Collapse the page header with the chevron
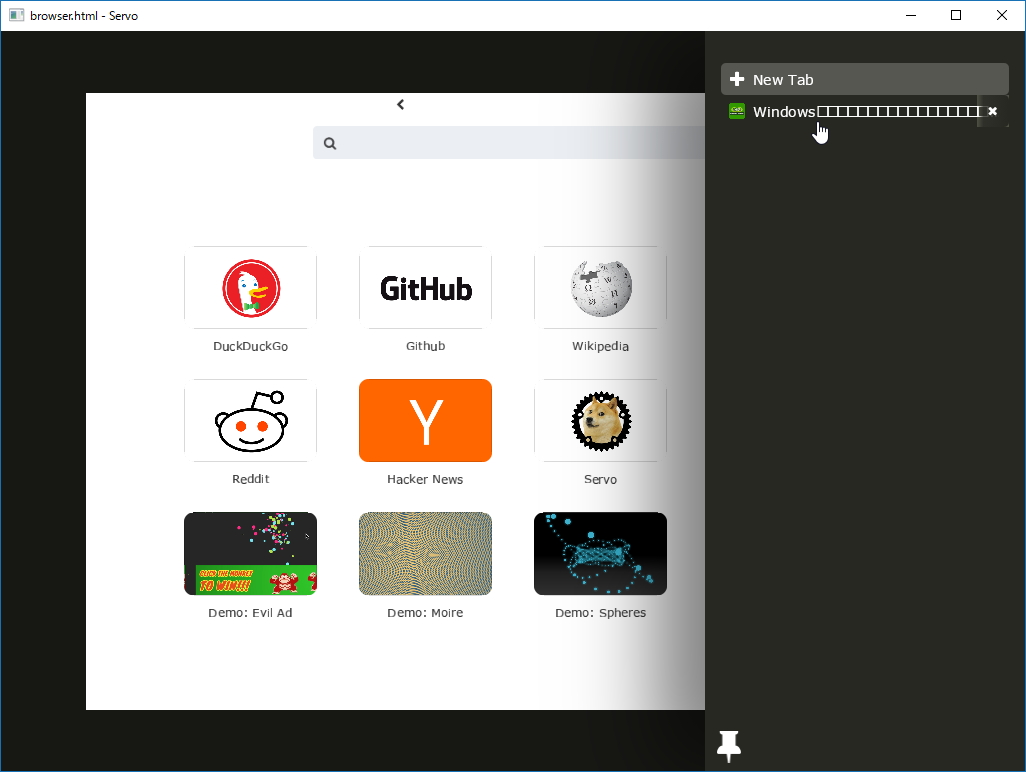This screenshot has width=1026, height=772. point(400,104)
